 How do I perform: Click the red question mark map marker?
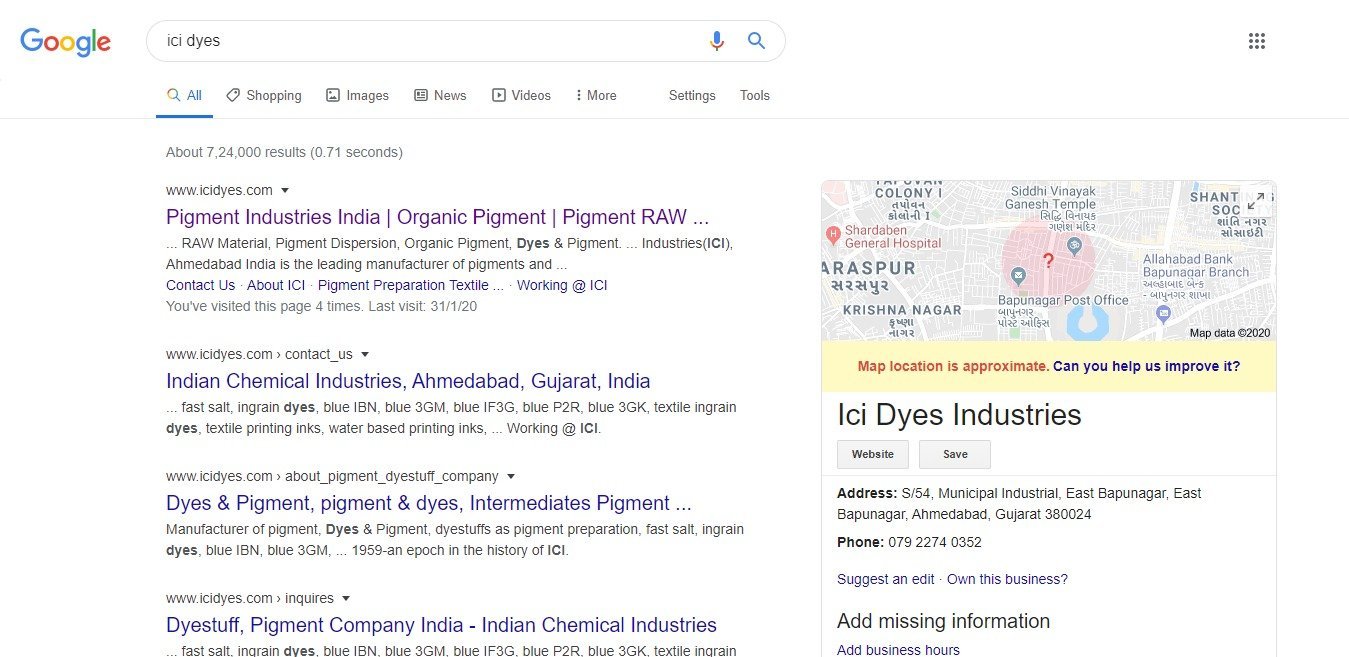[x=1048, y=261]
